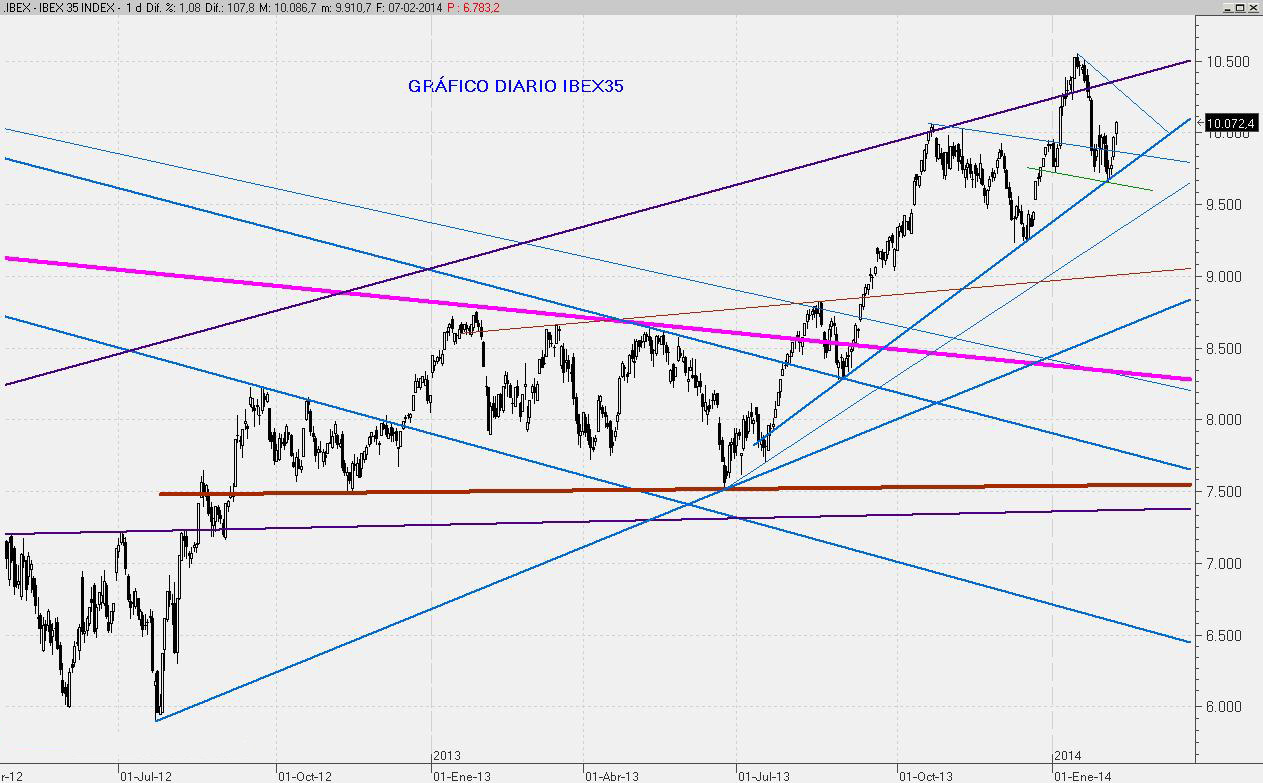
Task: Select the GRÁFICO DIARIO IBEX35 text label
Action: coord(515,86)
